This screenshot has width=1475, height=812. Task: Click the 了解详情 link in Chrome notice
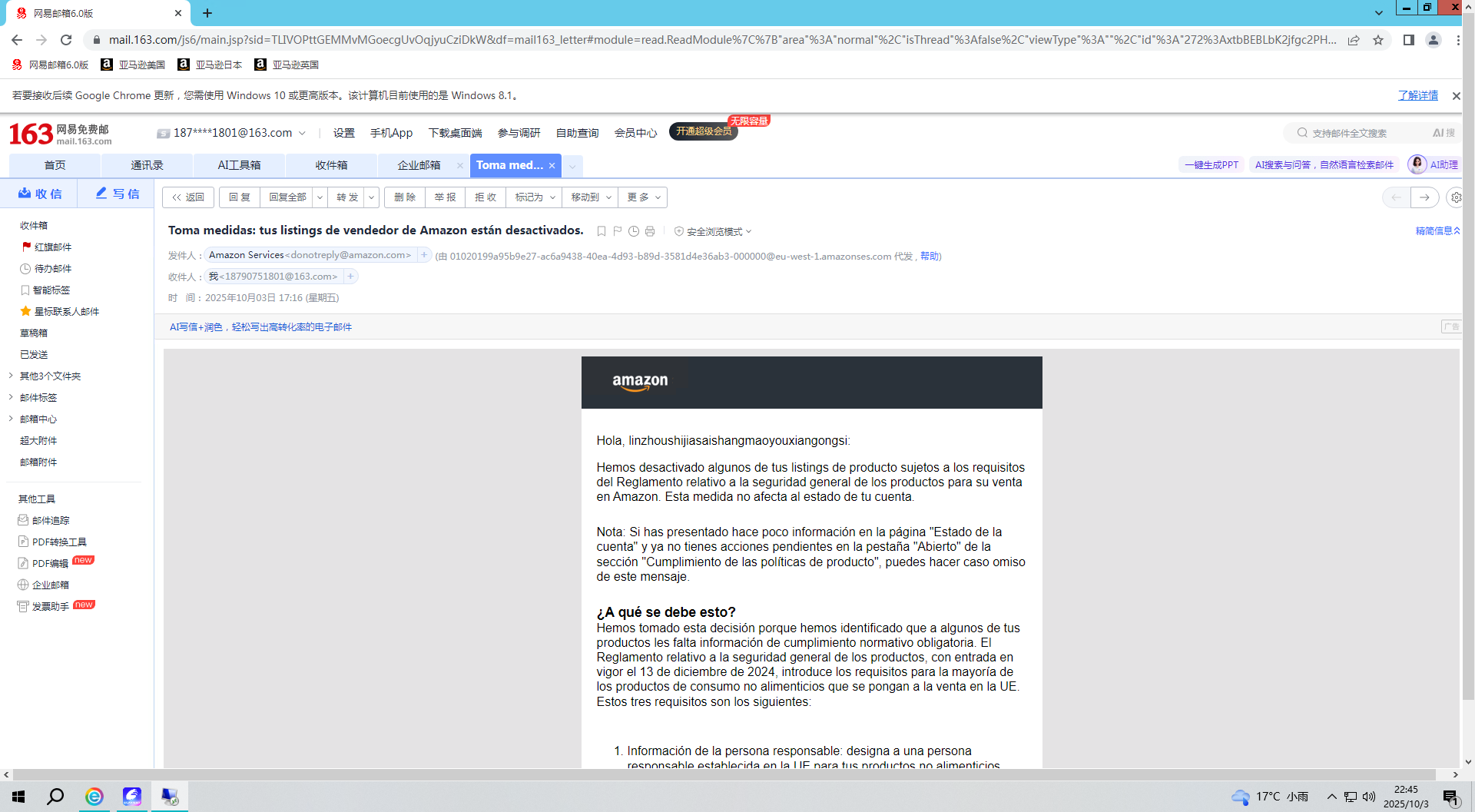(1417, 95)
